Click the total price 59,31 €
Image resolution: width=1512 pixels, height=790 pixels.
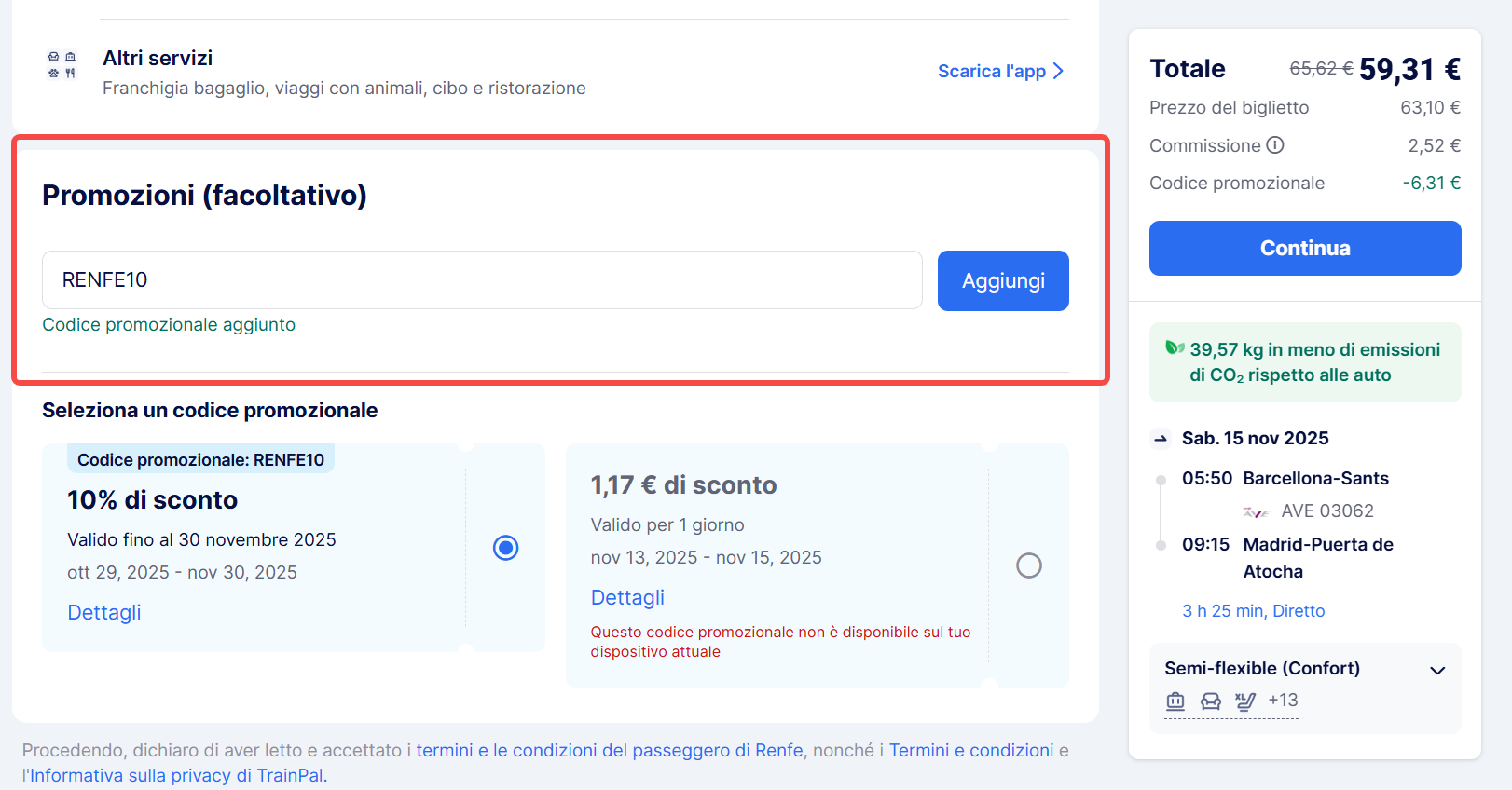1409,69
